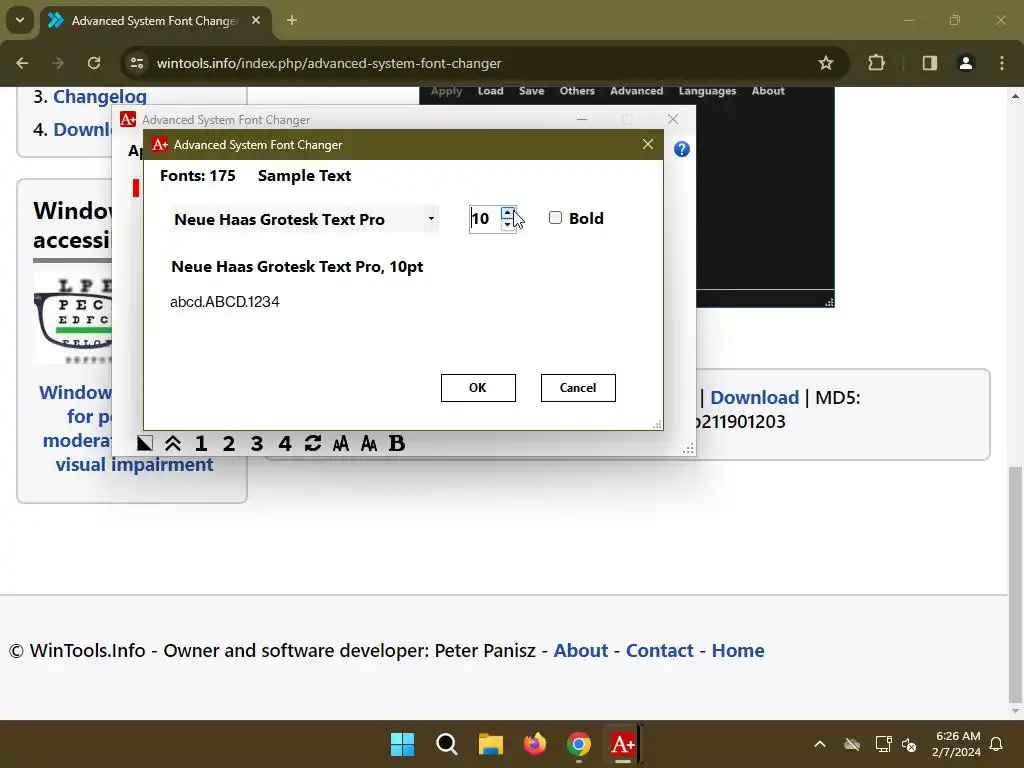Confirm the font selection with OK
Image resolution: width=1024 pixels, height=768 pixels.
(478, 388)
